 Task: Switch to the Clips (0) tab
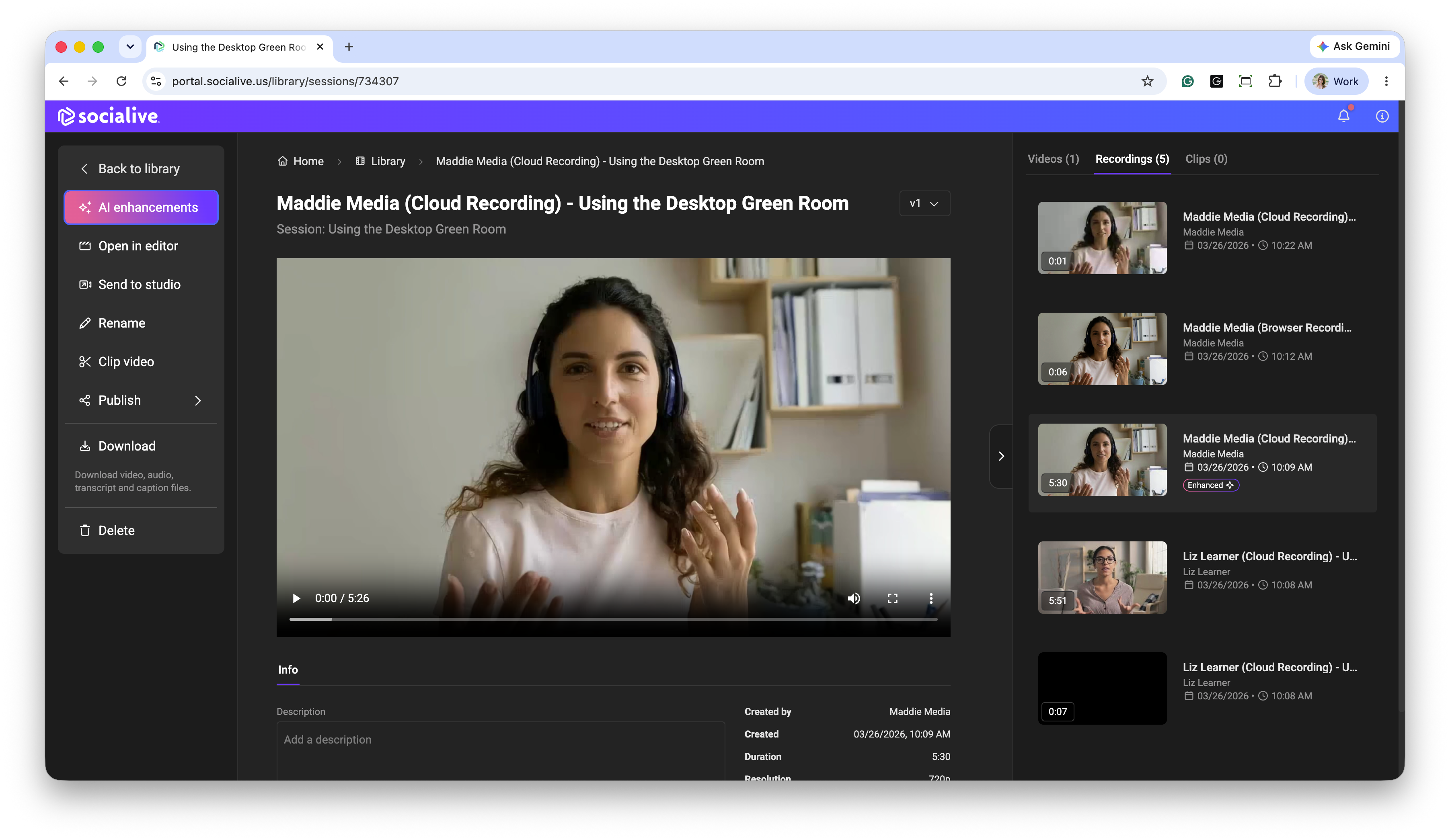click(x=1206, y=159)
